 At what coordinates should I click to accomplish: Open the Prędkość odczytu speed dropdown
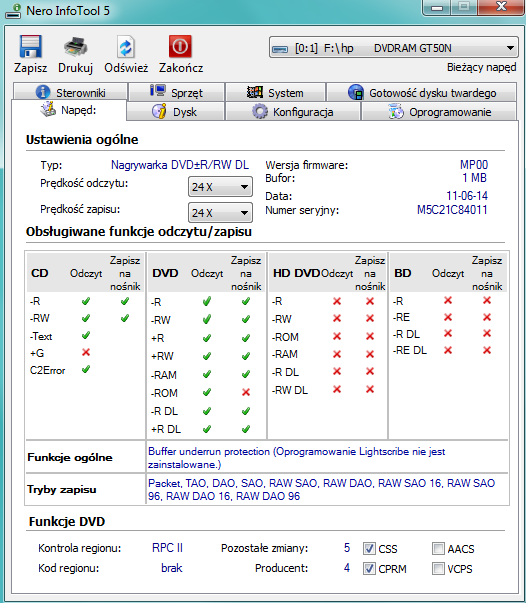pos(220,187)
